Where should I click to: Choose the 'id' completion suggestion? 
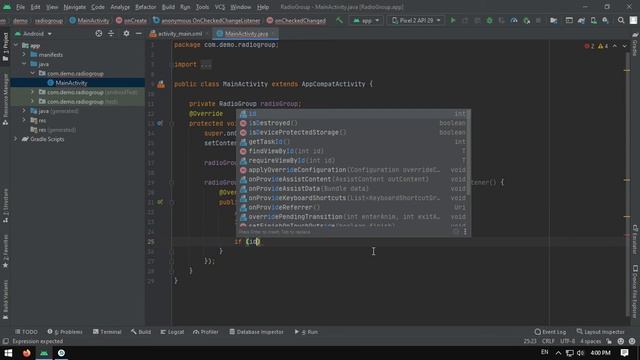[353, 113]
